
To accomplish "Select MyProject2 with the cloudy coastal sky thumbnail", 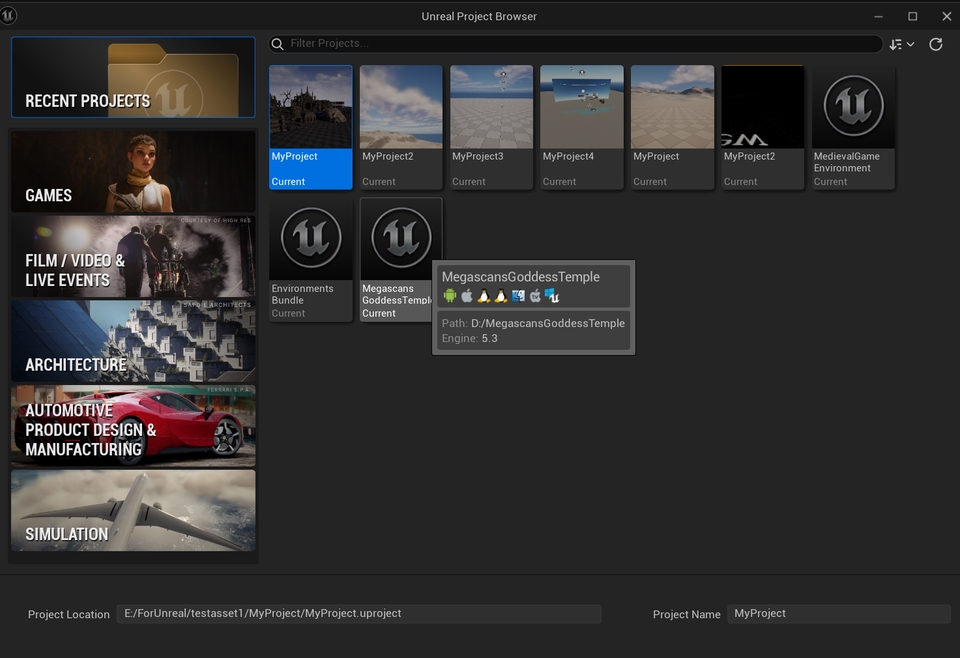I will click(401, 127).
